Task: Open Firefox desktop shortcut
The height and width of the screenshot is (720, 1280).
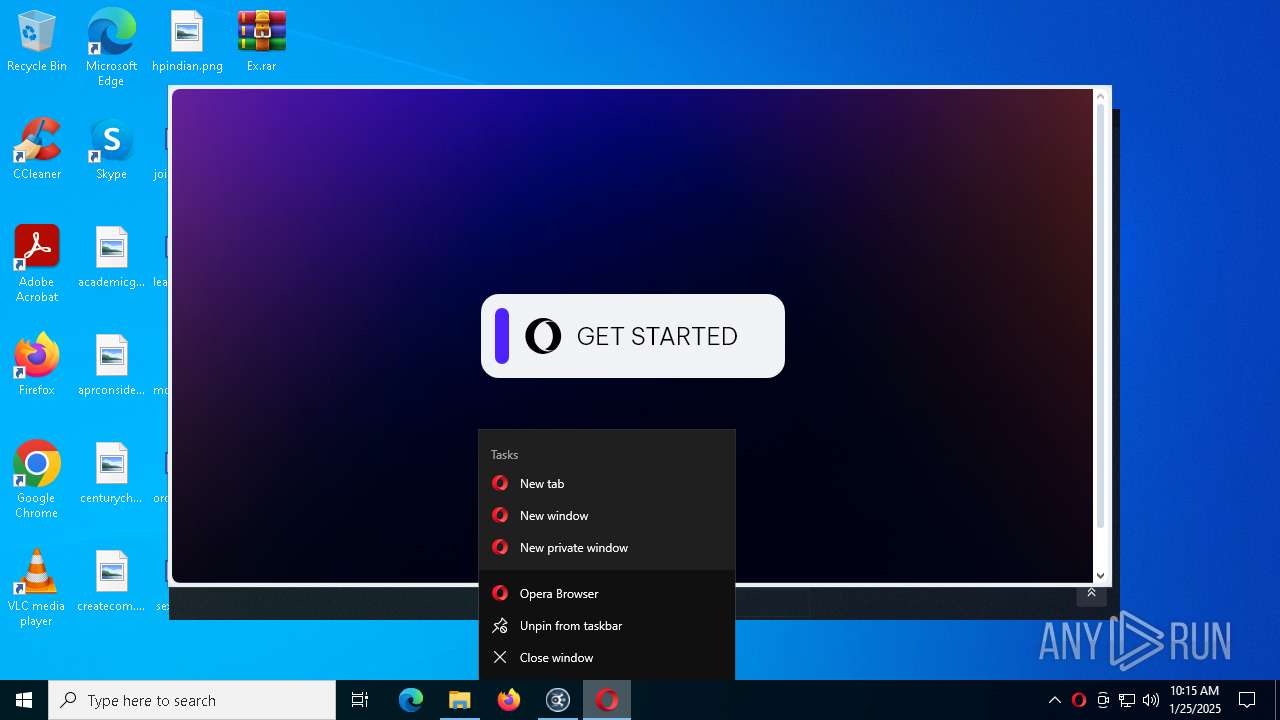Action: pos(37,366)
